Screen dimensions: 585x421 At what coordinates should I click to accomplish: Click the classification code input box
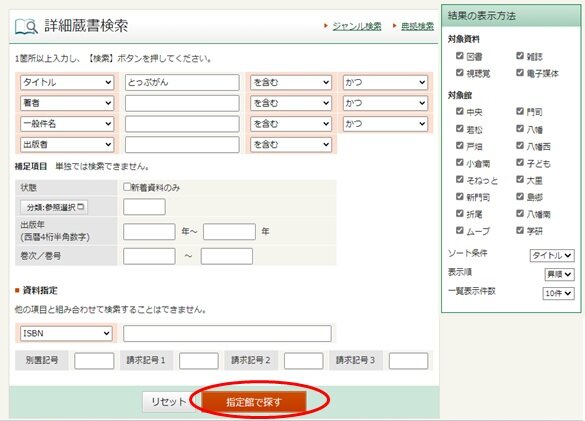[144, 207]
